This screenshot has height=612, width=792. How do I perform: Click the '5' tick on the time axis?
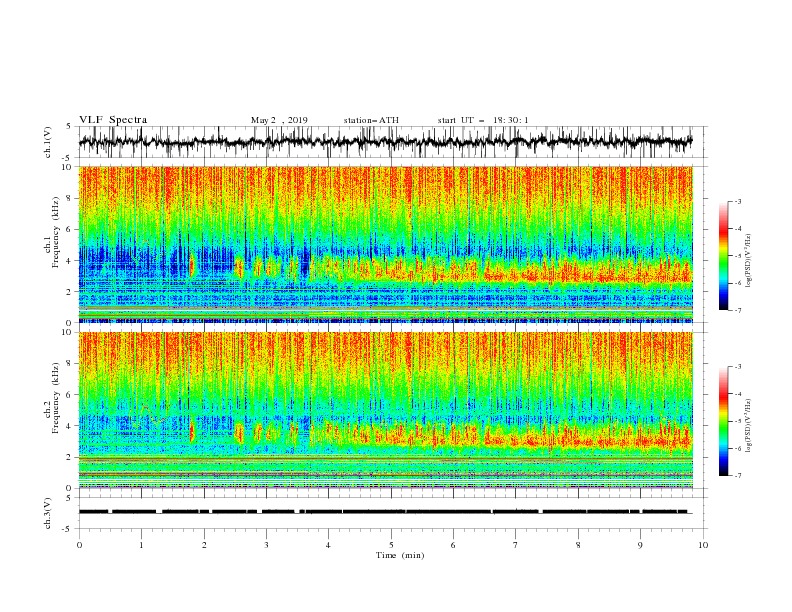(x=391, y=545)
